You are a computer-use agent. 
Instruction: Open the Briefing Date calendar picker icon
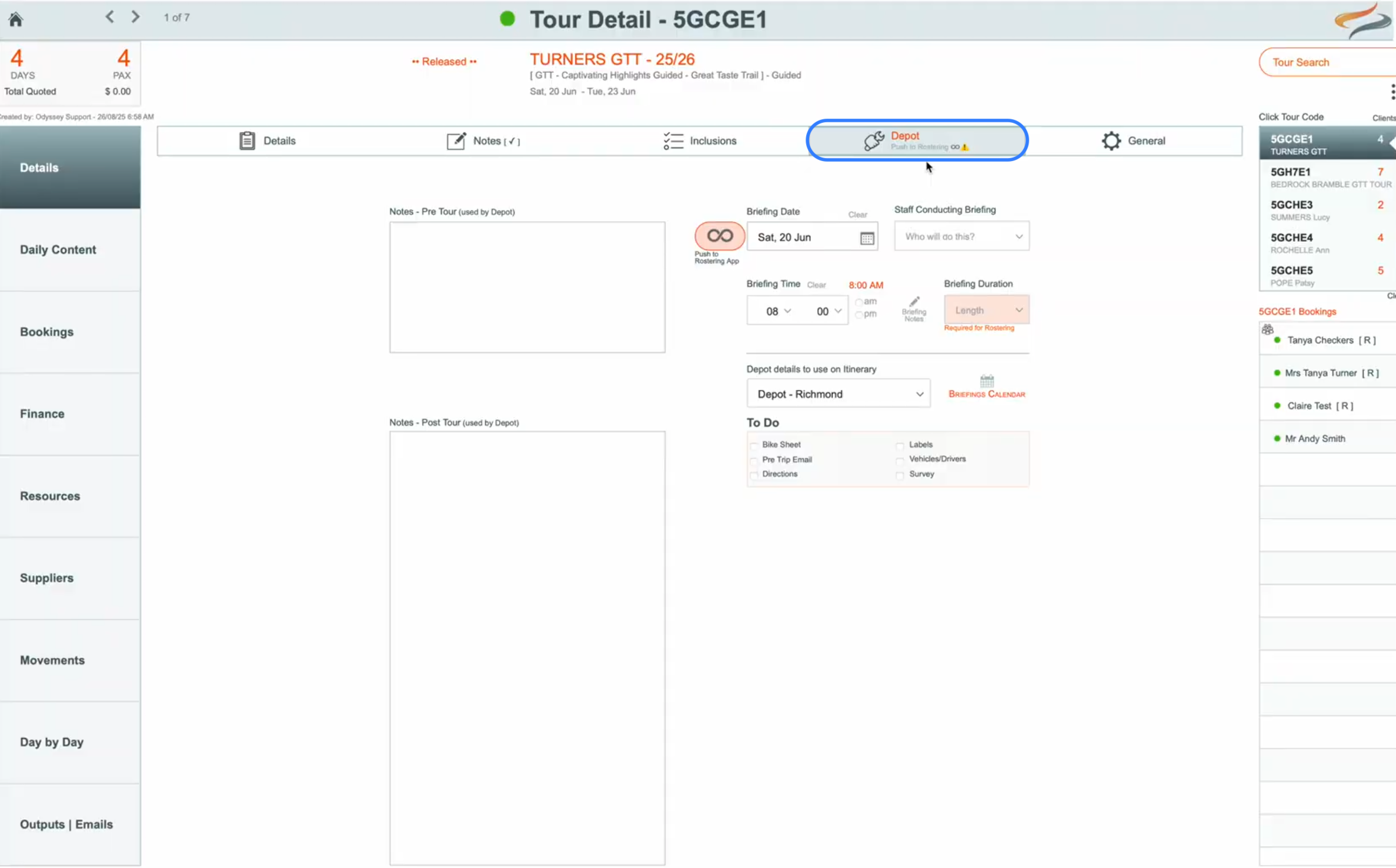(867, 238)
